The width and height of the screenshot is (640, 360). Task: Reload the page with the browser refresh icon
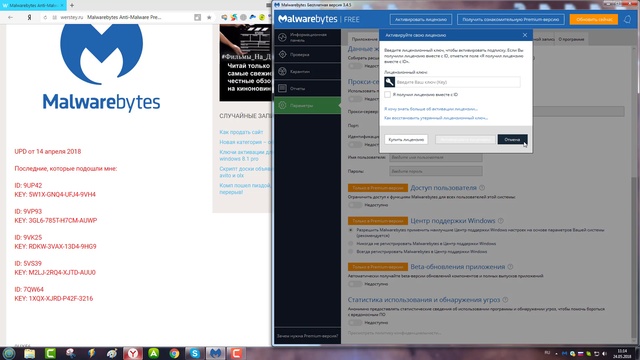coord(45,18)
